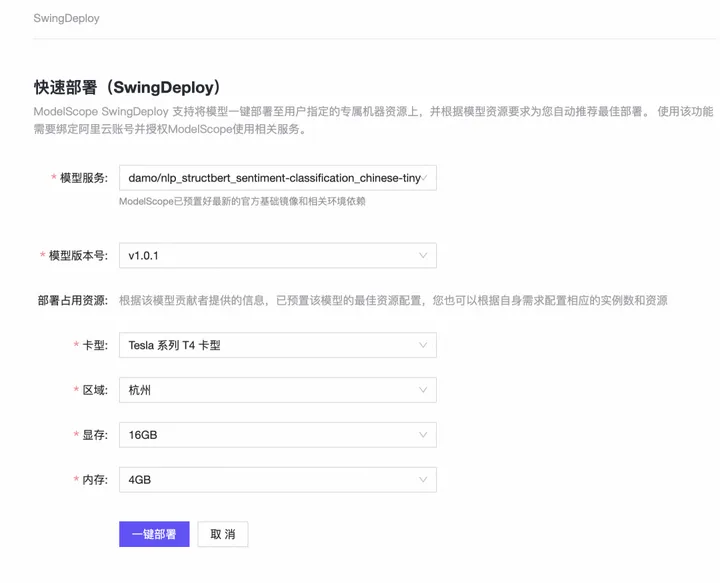Click the intro paragraph starting ModelScope SwingDeploy 支持

[x=373, y=120]
